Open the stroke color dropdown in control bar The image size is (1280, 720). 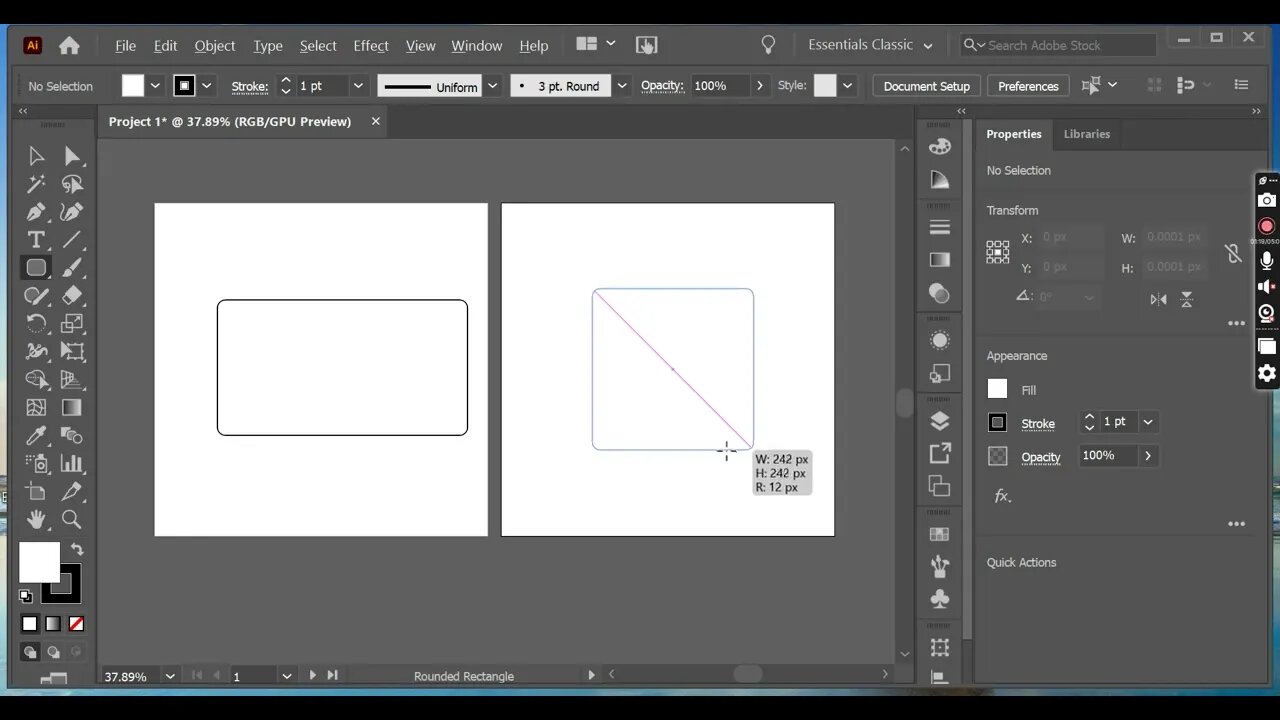click(x=207, y=86)
